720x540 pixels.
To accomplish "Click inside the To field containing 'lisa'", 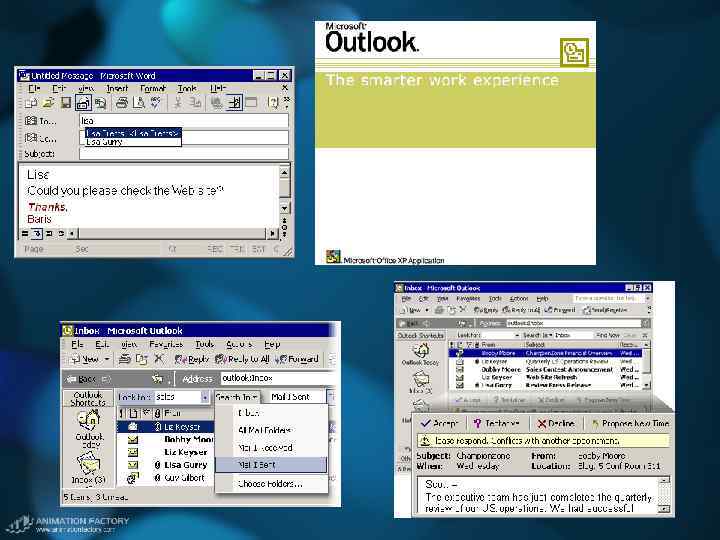I will click(184, 121).
